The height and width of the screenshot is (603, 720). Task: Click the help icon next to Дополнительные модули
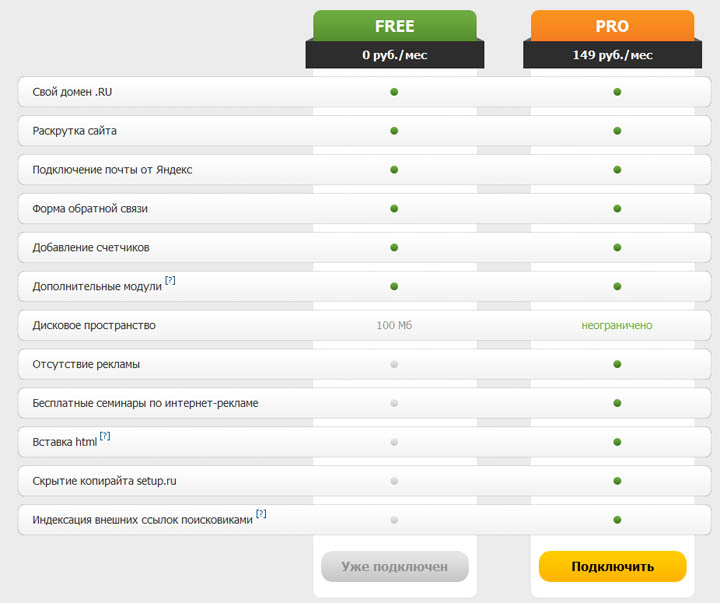click(170, 281)
